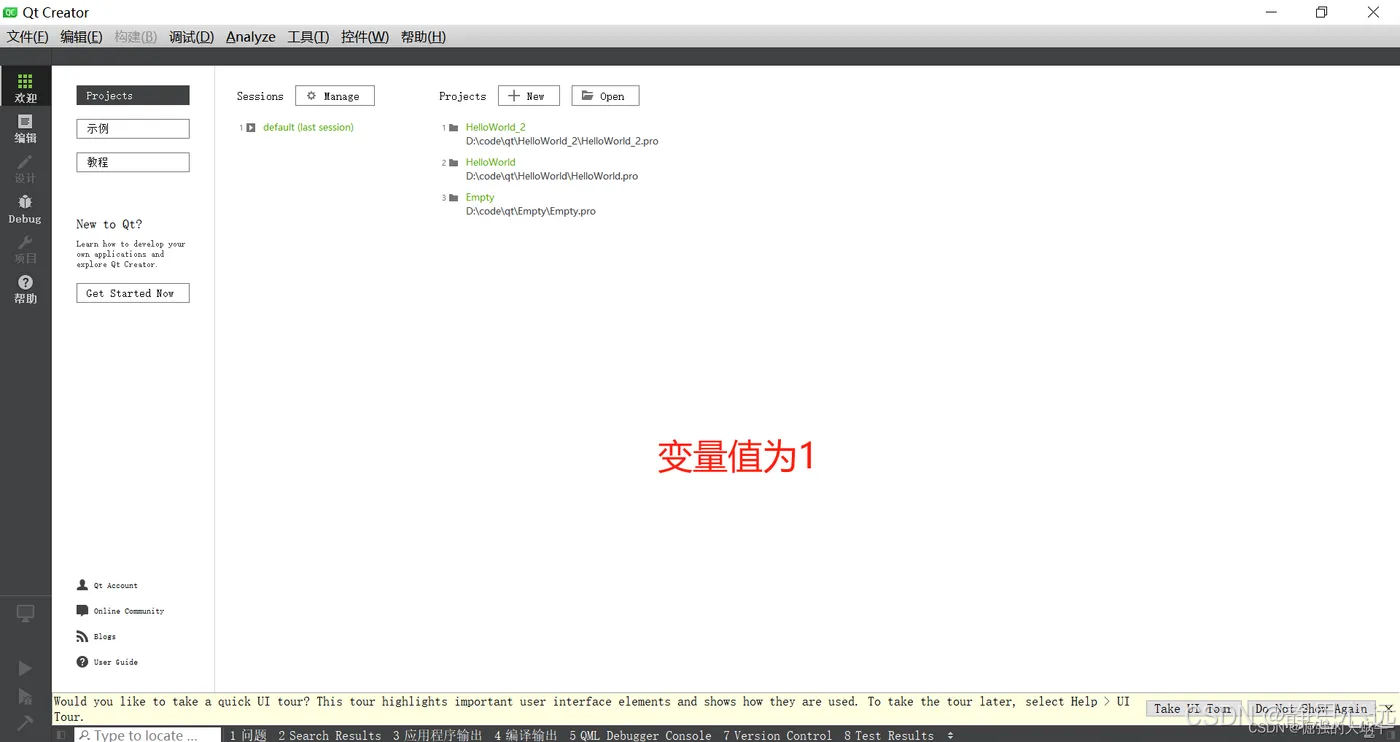Screen dimensions: 1400x742
Task: Open the 4 编译输出 pane
Action: click(526, 735)
